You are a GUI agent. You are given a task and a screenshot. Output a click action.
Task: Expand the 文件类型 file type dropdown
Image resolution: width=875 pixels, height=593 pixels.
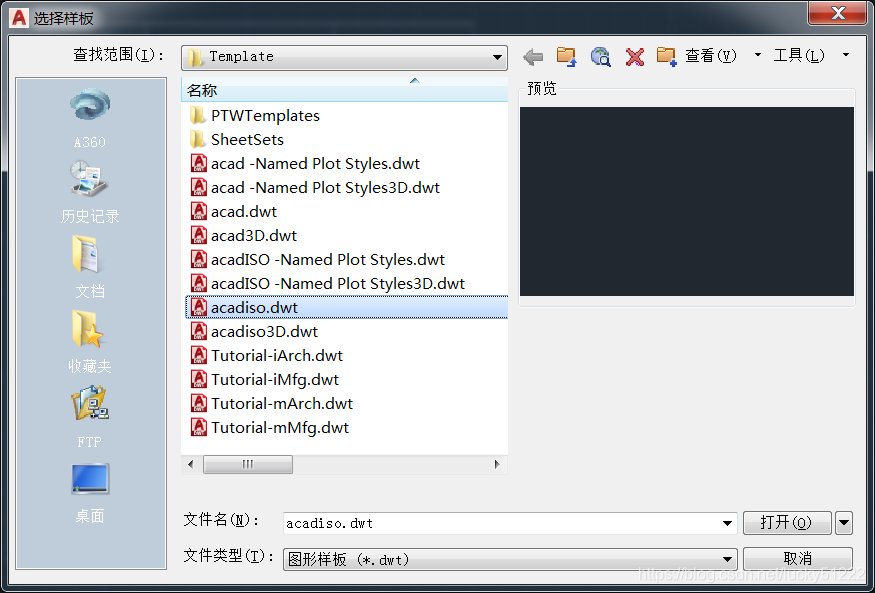tap(727, 559)
